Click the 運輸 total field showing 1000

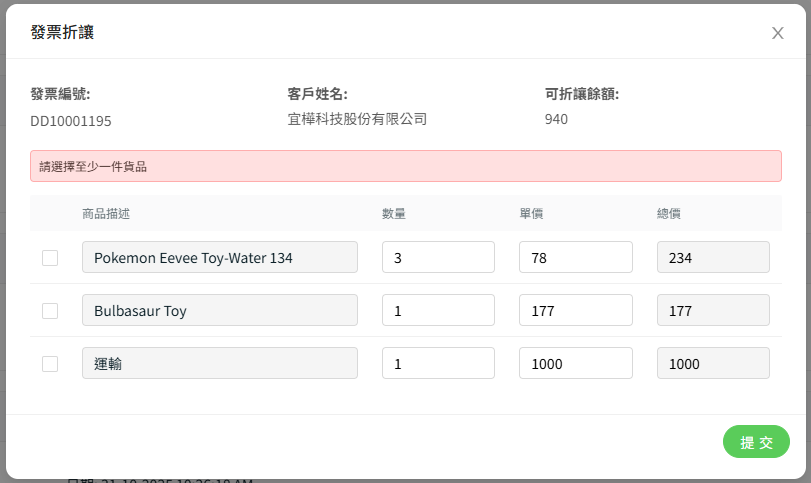point(713,363)
